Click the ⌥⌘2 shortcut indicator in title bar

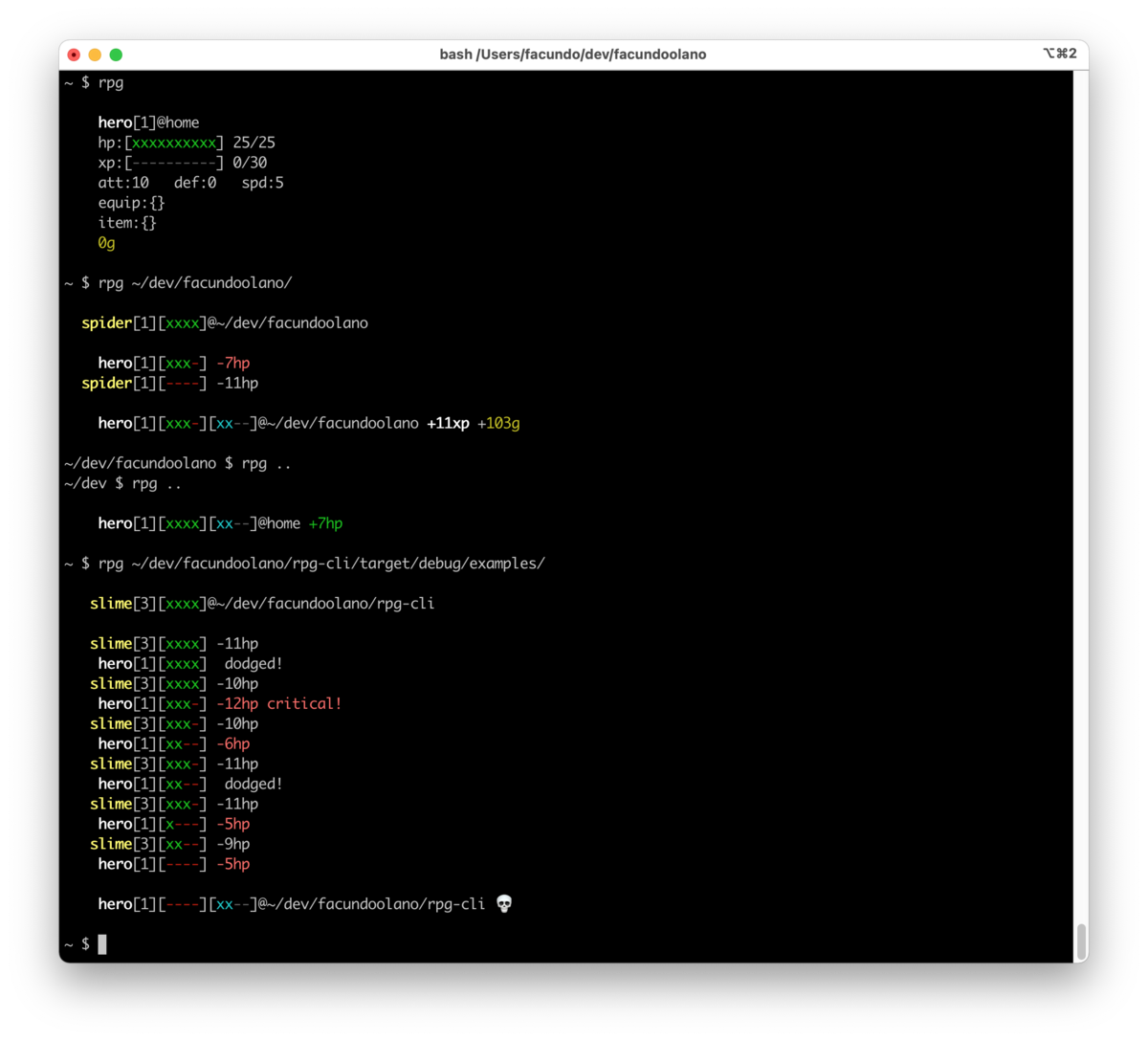[x=1061, y=54]
